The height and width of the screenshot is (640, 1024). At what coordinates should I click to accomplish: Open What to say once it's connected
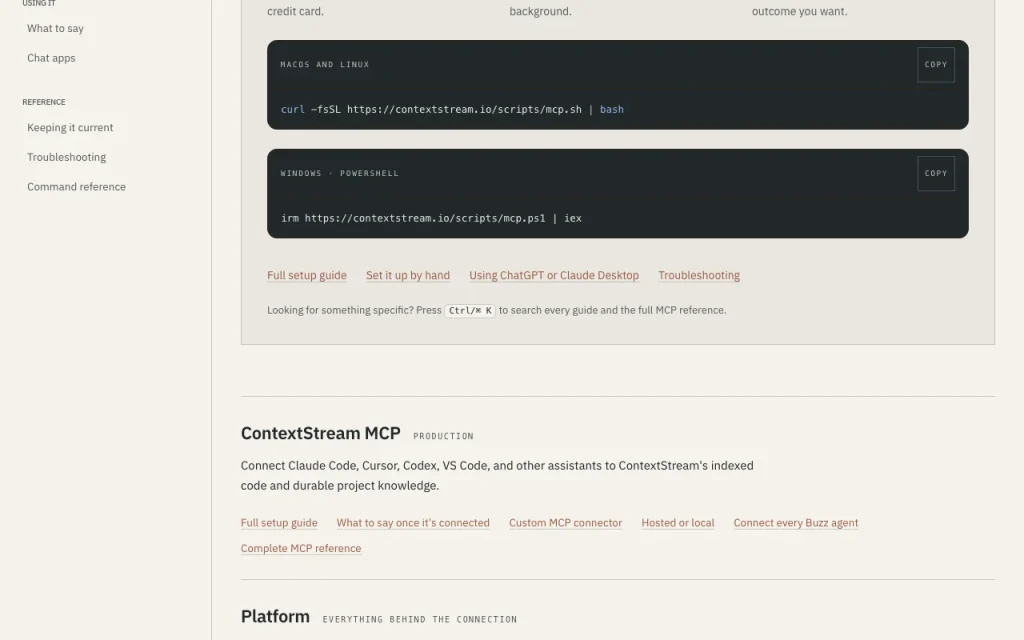(x=413, y=523)
